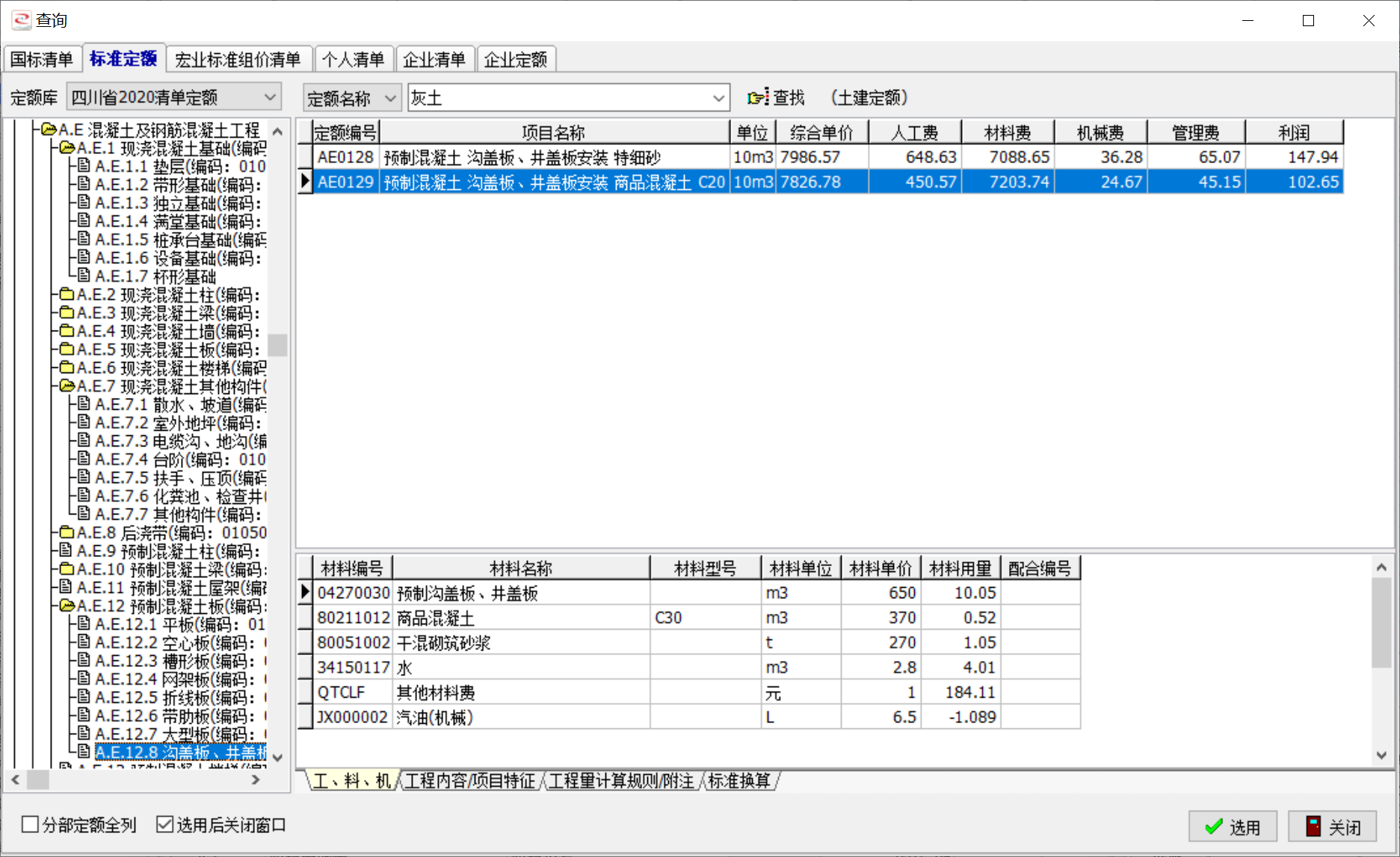Click the 查找 search icon
This screenshot has height=857, width=1400.
coord(758,98)
